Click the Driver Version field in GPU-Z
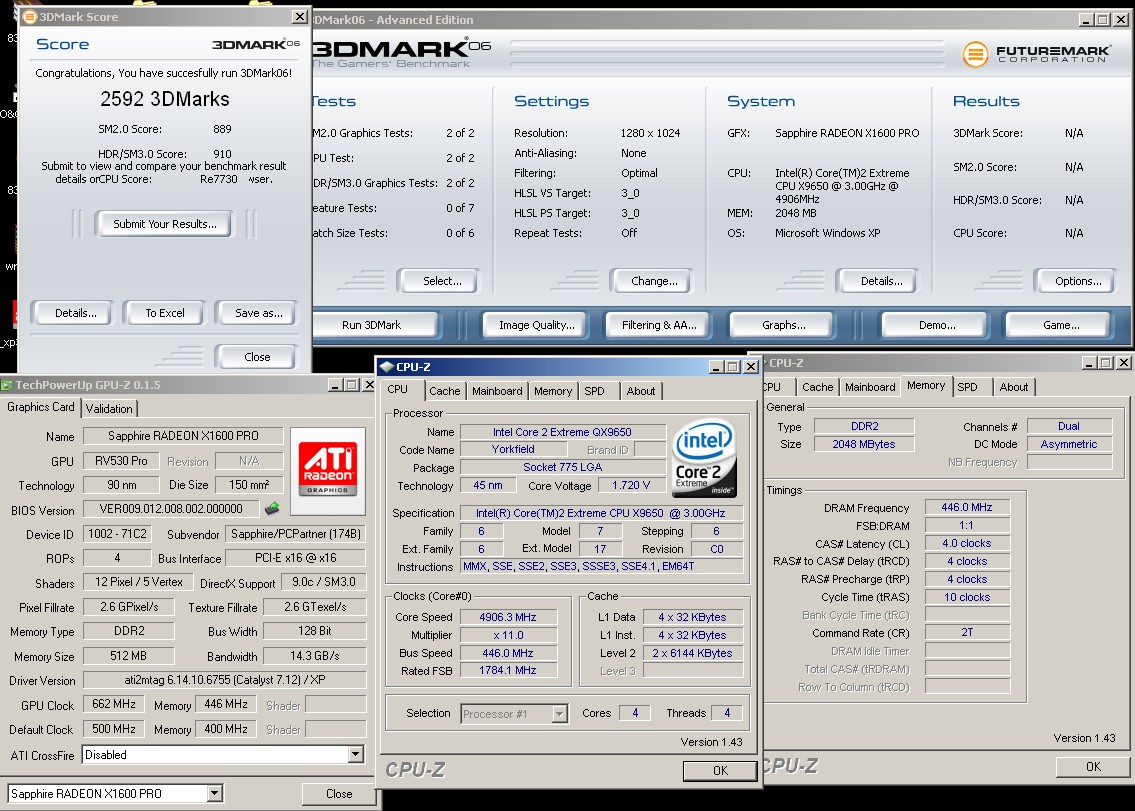1135x811 pixels. pos(224,680)
